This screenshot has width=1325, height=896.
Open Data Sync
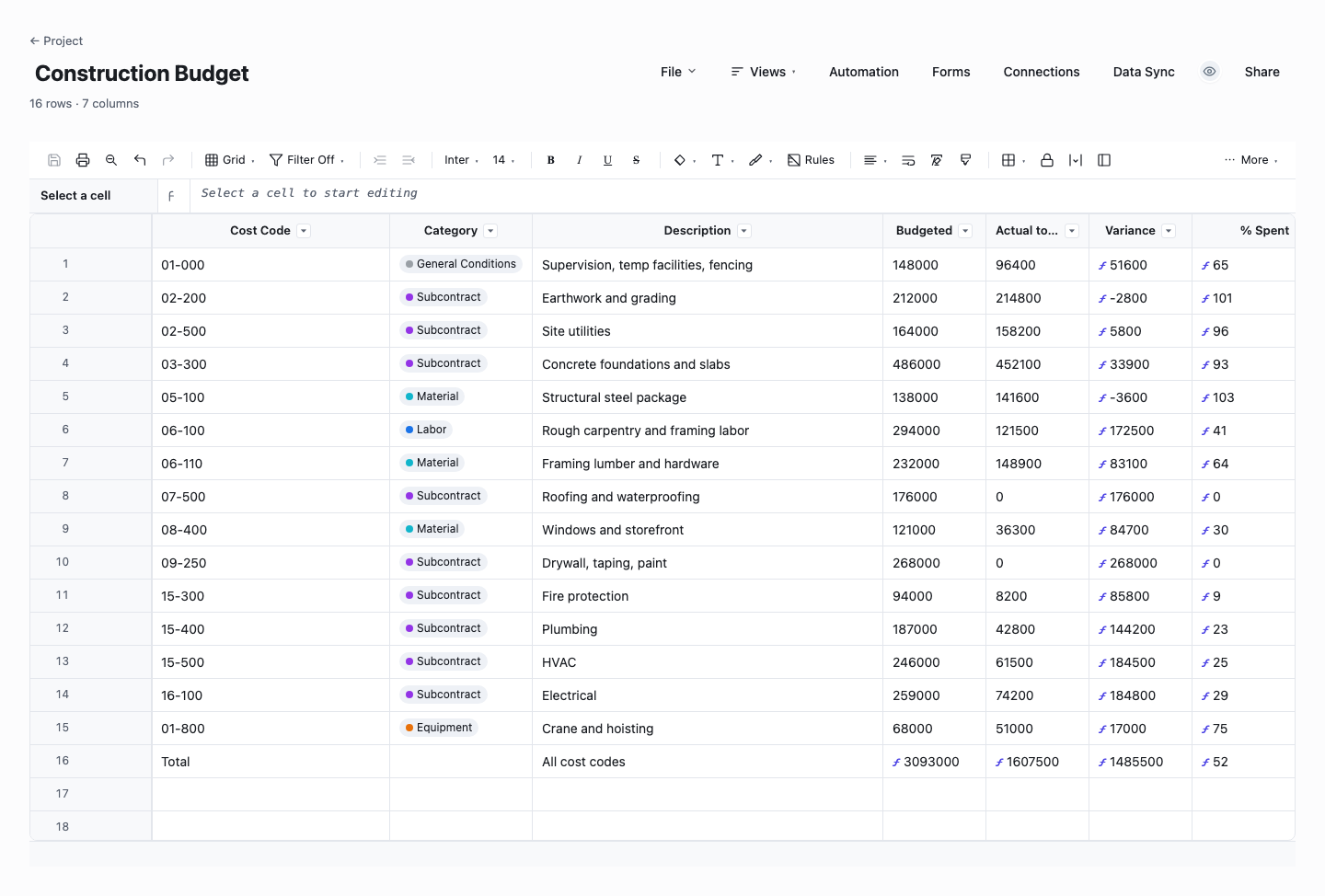[1144, 72]
